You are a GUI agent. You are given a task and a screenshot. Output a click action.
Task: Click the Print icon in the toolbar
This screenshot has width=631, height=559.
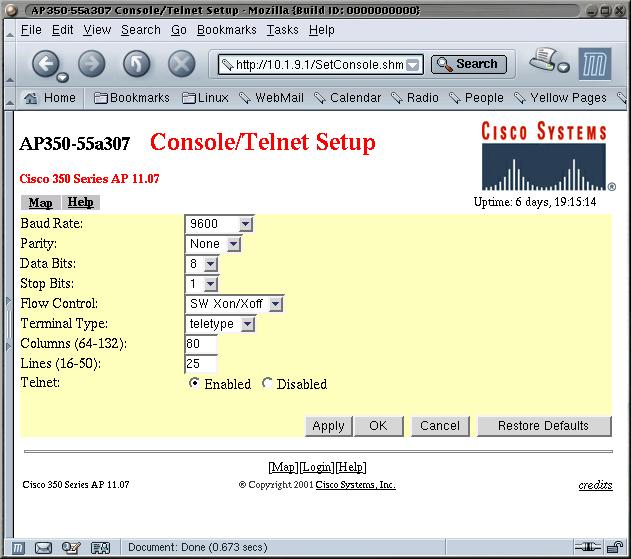544,59
